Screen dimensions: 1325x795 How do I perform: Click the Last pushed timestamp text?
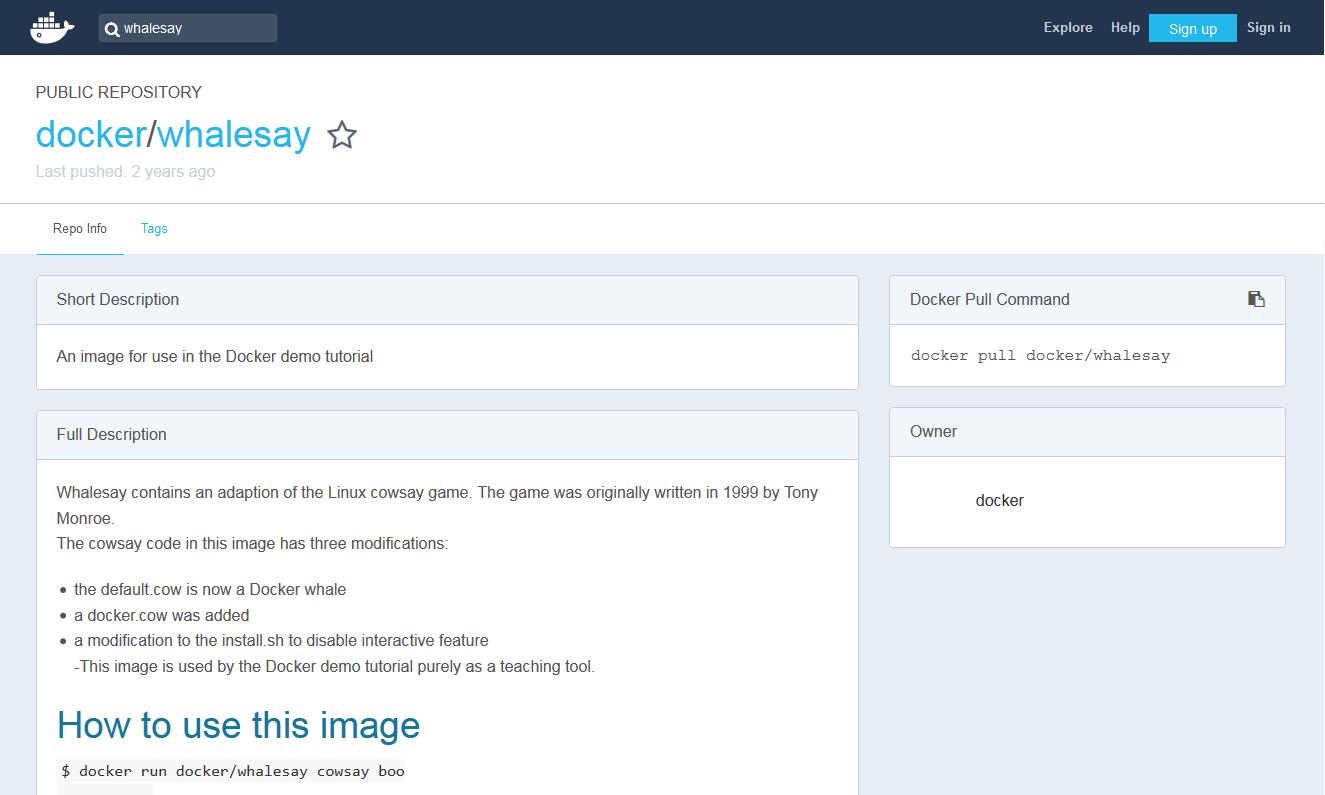pyautogui.click(x=125, y=172)
